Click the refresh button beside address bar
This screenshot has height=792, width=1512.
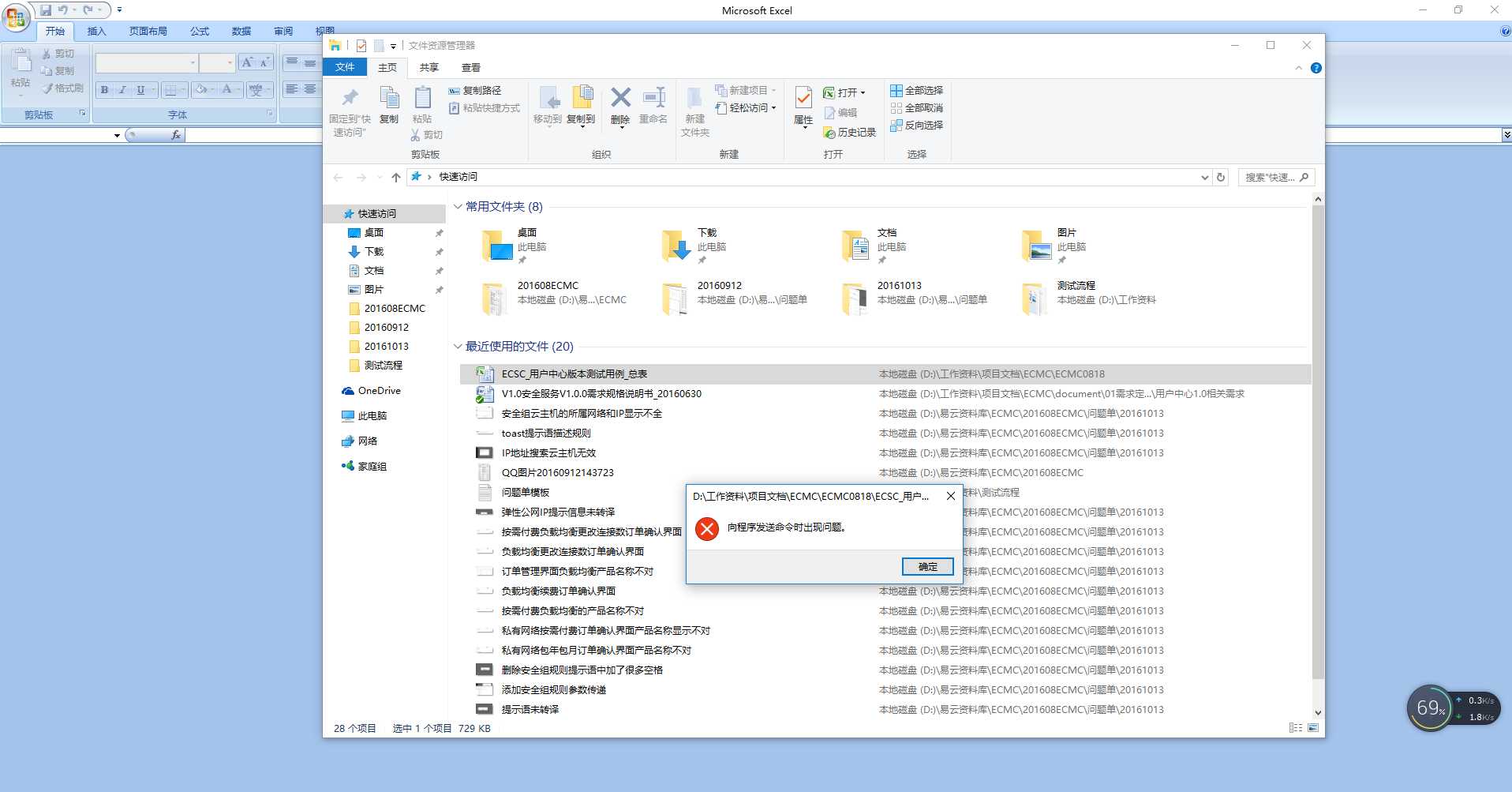(1221, 177)
